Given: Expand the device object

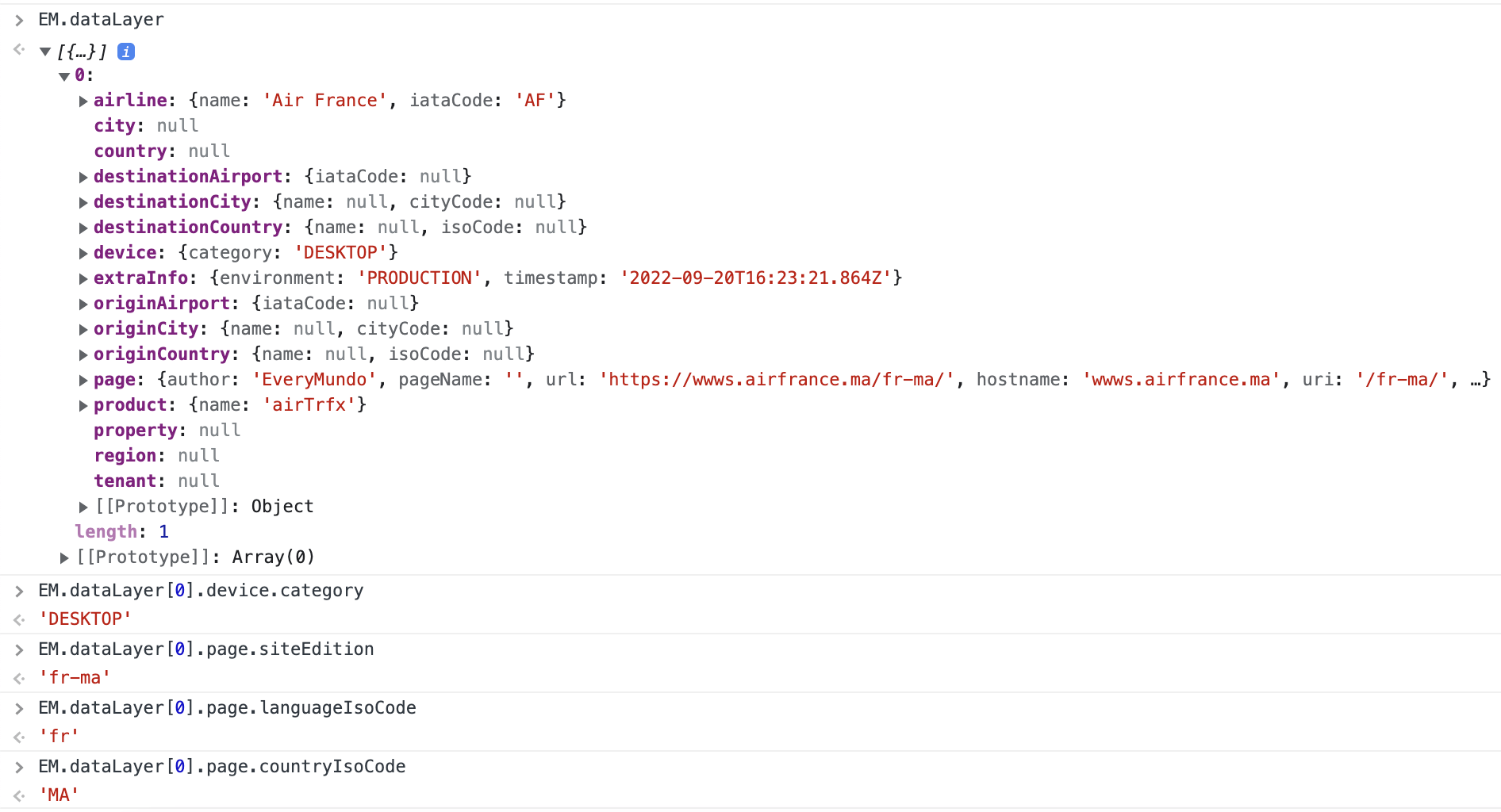Looking at the screenshot, I should pyautogui.click(x=83, y=253).
